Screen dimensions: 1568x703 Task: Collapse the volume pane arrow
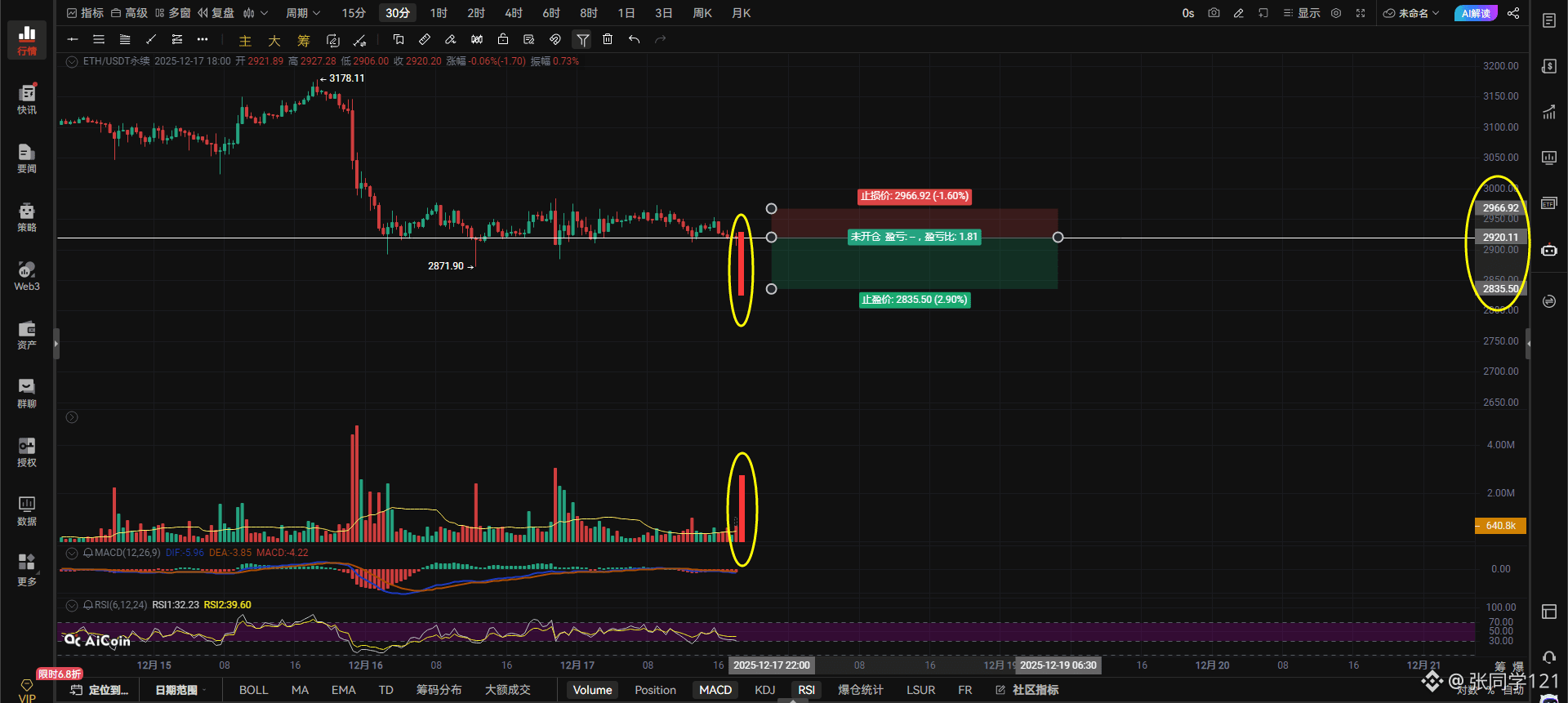72,417
